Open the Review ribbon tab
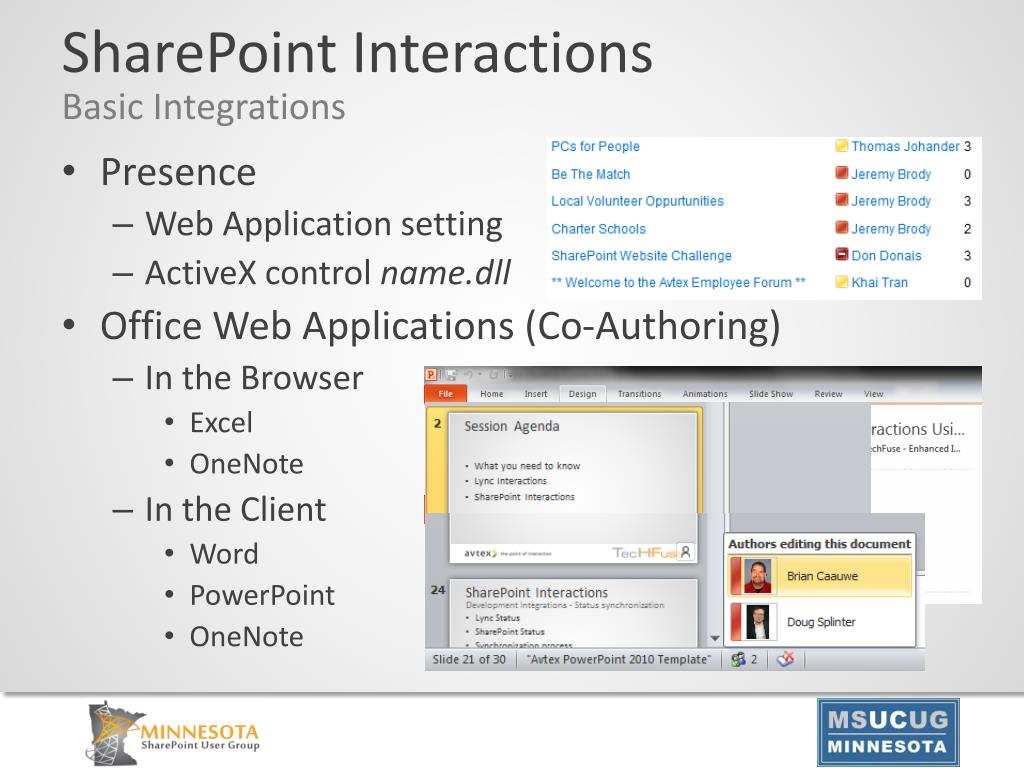The height and width of the screenshot is (768, 1024). point(828,394)
